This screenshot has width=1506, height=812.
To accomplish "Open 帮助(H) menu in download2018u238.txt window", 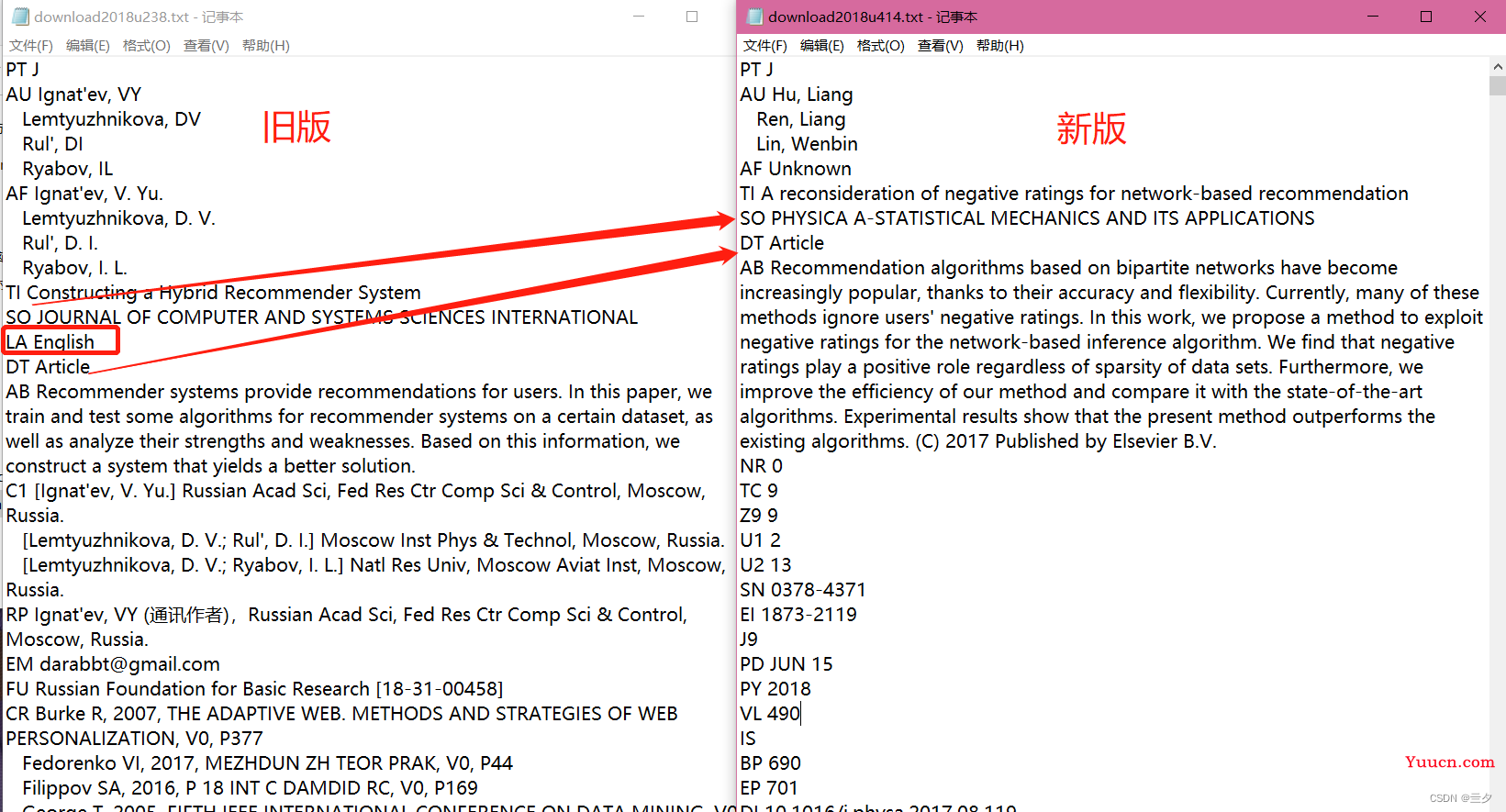I will [266, 46].
